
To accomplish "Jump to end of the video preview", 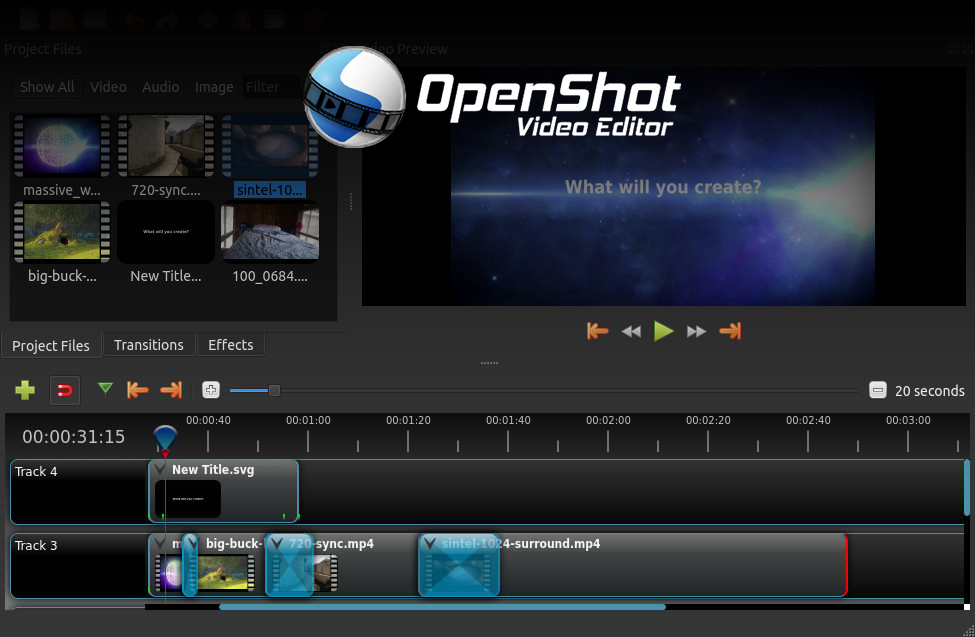I will point(730,331).
